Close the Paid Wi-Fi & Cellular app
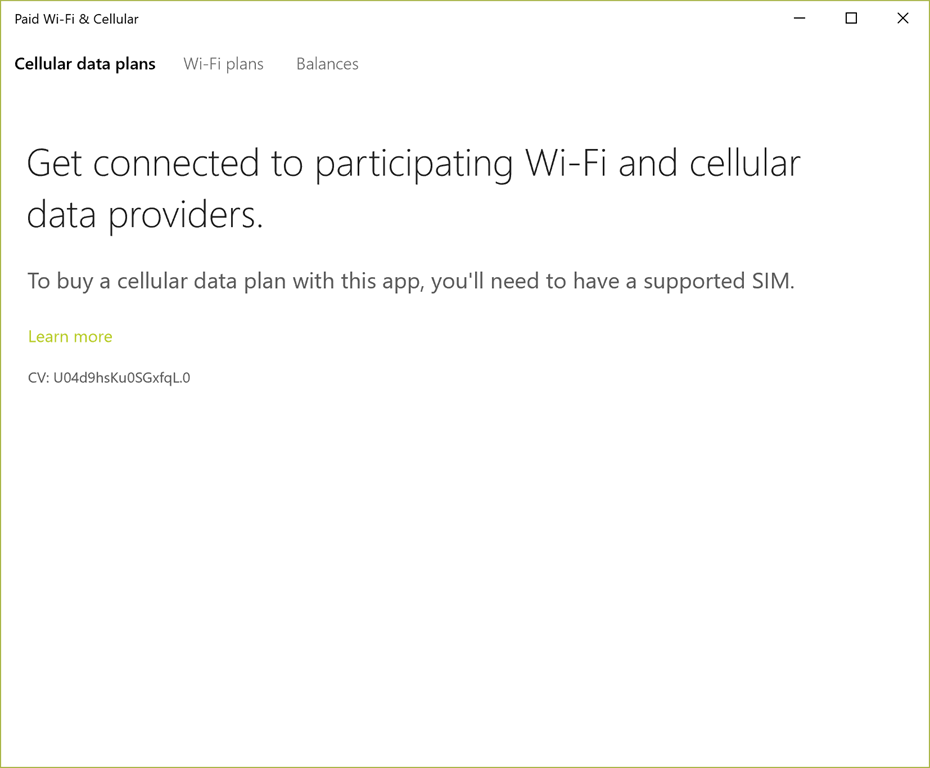 pos(902,18)
